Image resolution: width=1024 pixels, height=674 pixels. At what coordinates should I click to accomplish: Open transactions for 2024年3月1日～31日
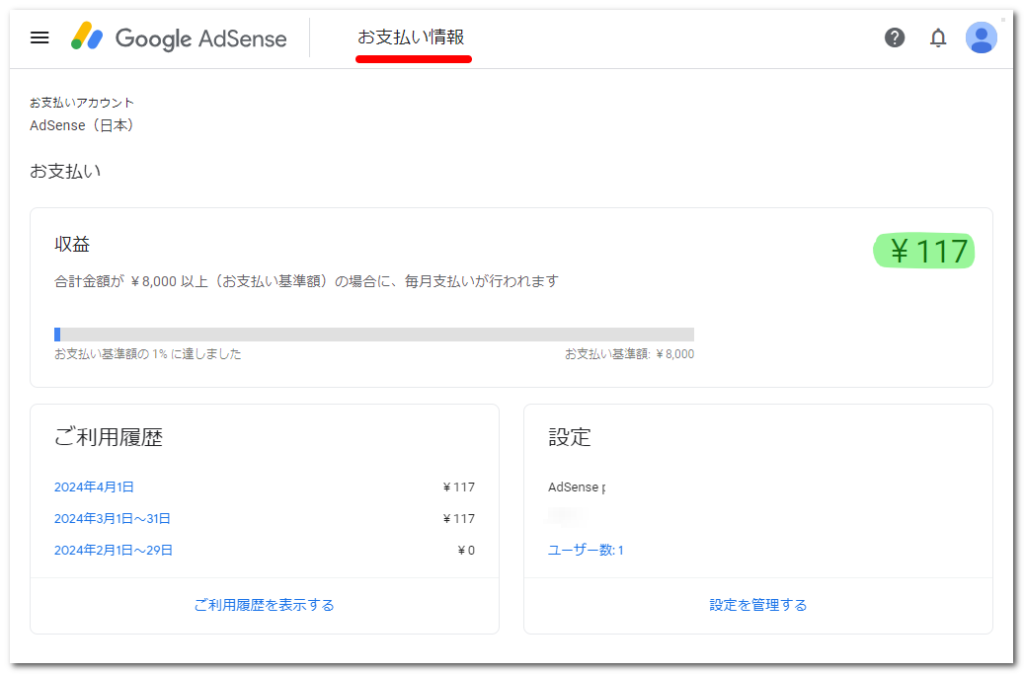[x=112, y=519]
